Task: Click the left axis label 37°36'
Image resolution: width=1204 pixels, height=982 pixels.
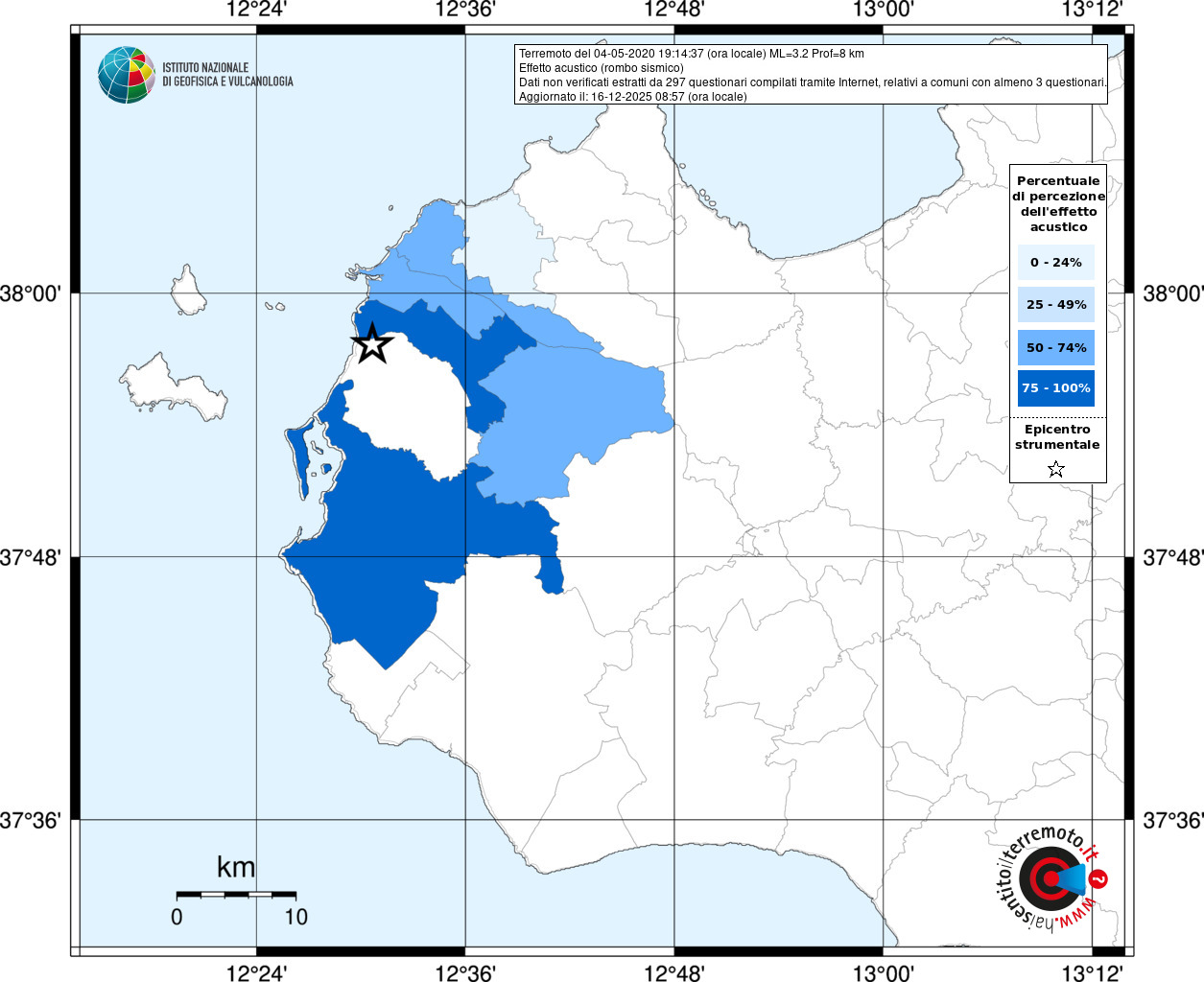Action: tap(32, 821)
